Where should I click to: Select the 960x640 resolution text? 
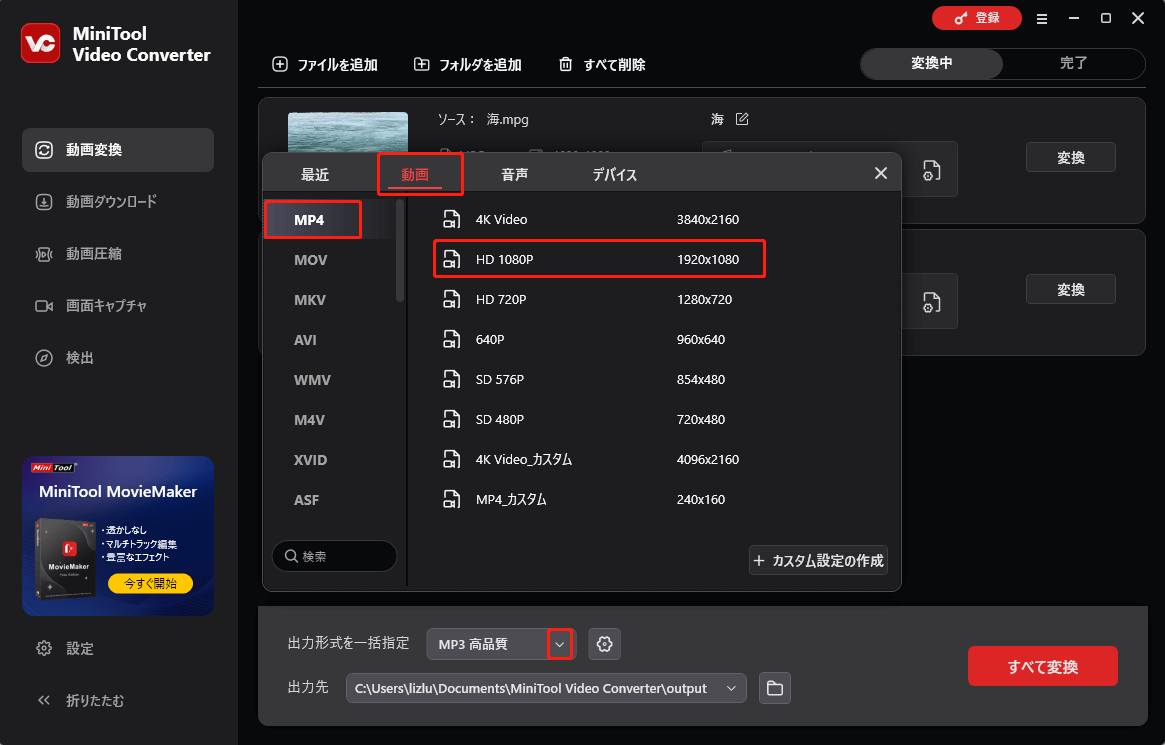[x=701, y=339]
